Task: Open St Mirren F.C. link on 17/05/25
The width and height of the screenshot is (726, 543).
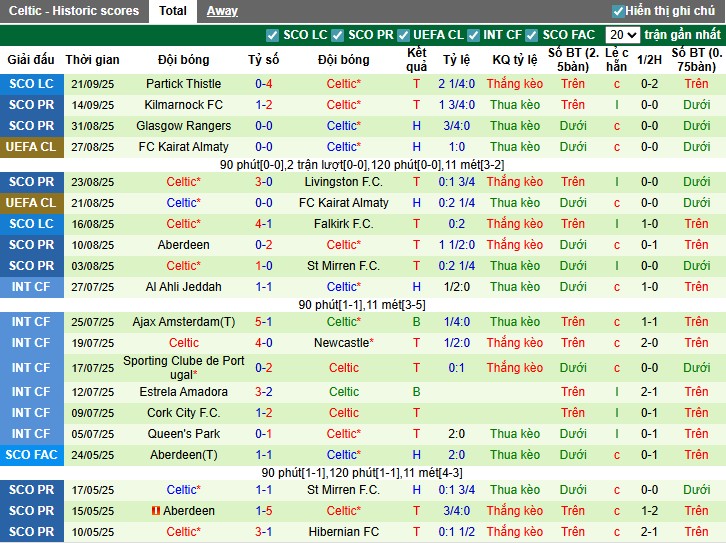Action: point(344,490)
